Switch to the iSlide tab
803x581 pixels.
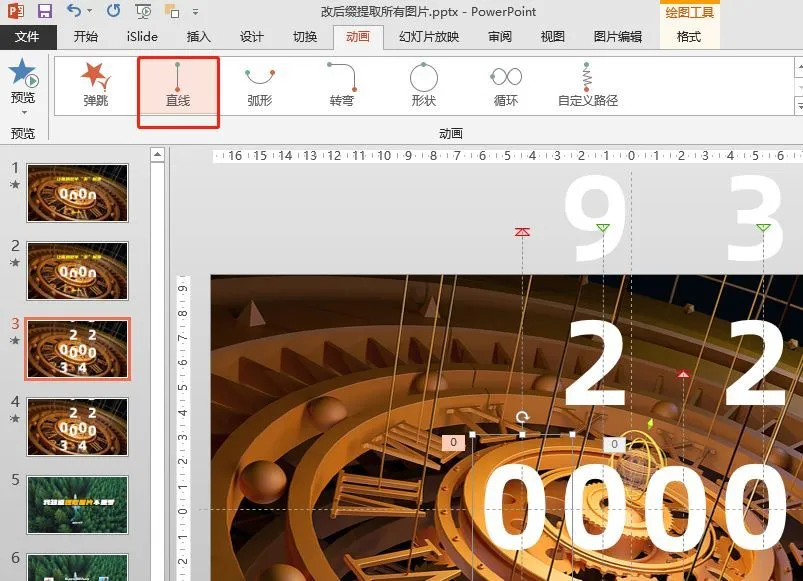[142, 36]
